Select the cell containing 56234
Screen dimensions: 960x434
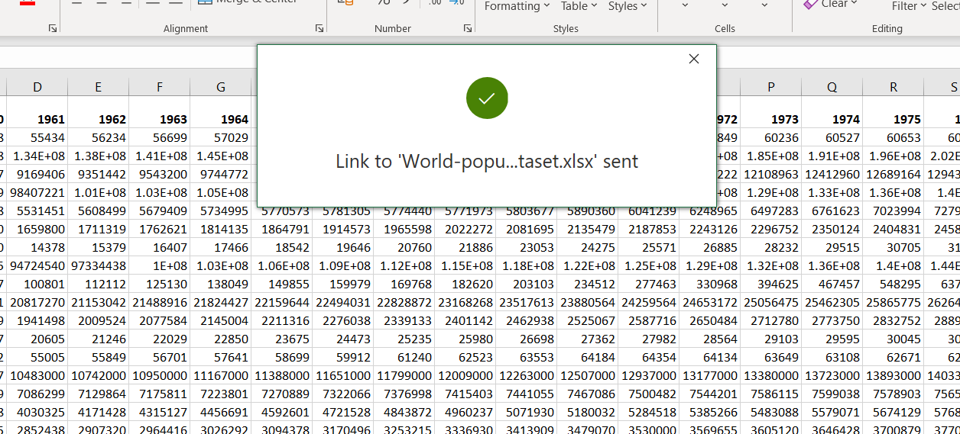[99, 138]
